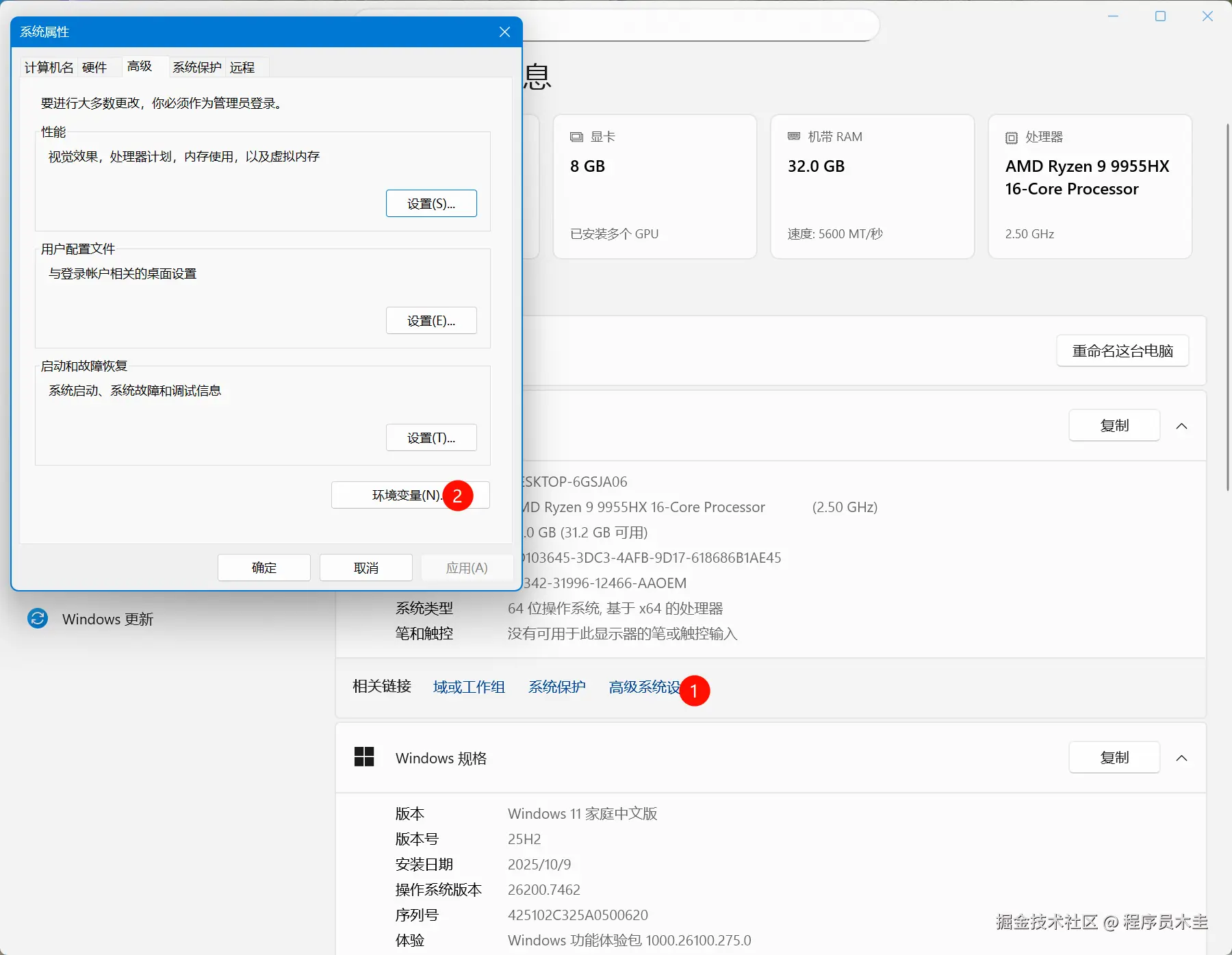The width and height of the screenshot is (1232, 955).
Task: Click the 序列号 value 425102C325A0500620
Action: tap(578, 915)
